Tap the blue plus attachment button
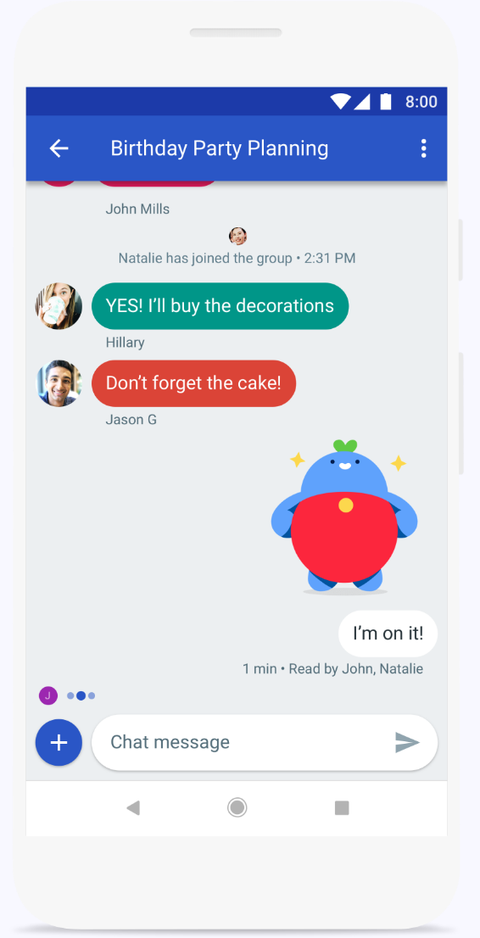 [59, 742]
